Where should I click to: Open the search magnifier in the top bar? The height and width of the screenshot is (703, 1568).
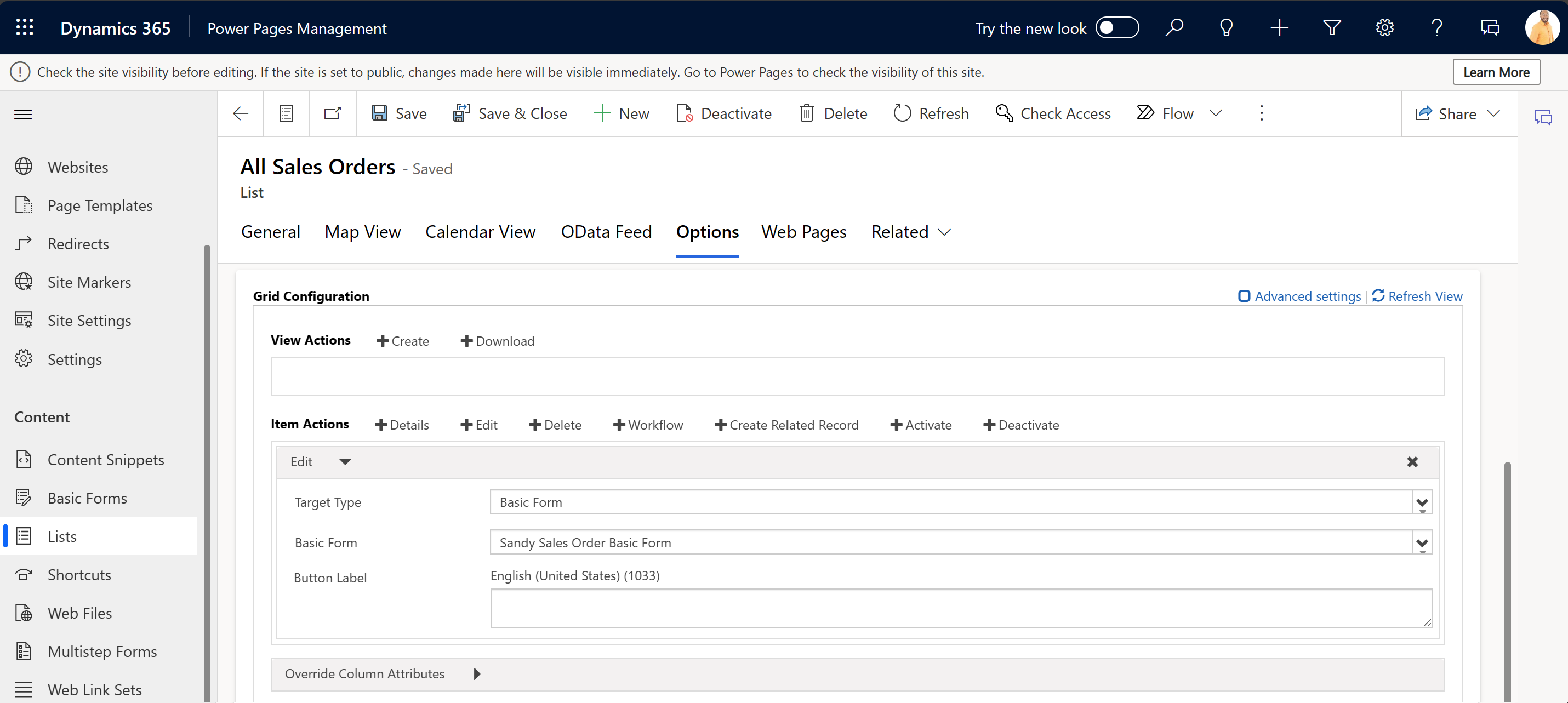point(1175,27)
